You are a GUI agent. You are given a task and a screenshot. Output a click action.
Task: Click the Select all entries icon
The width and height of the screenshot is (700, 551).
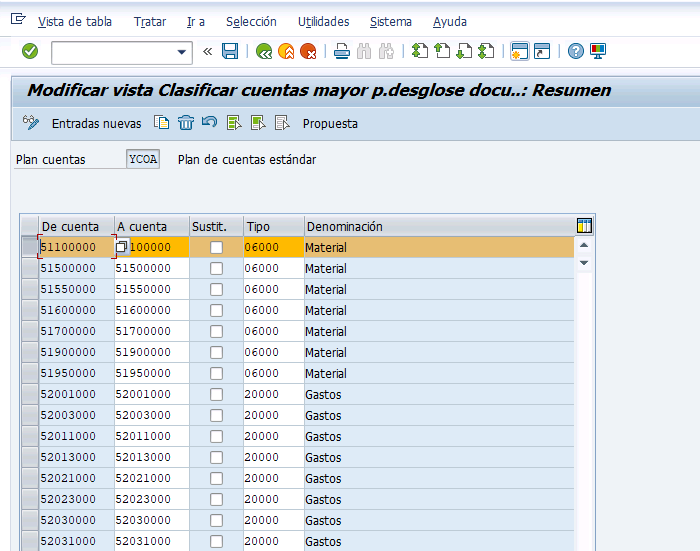click(x=234, y=122)
